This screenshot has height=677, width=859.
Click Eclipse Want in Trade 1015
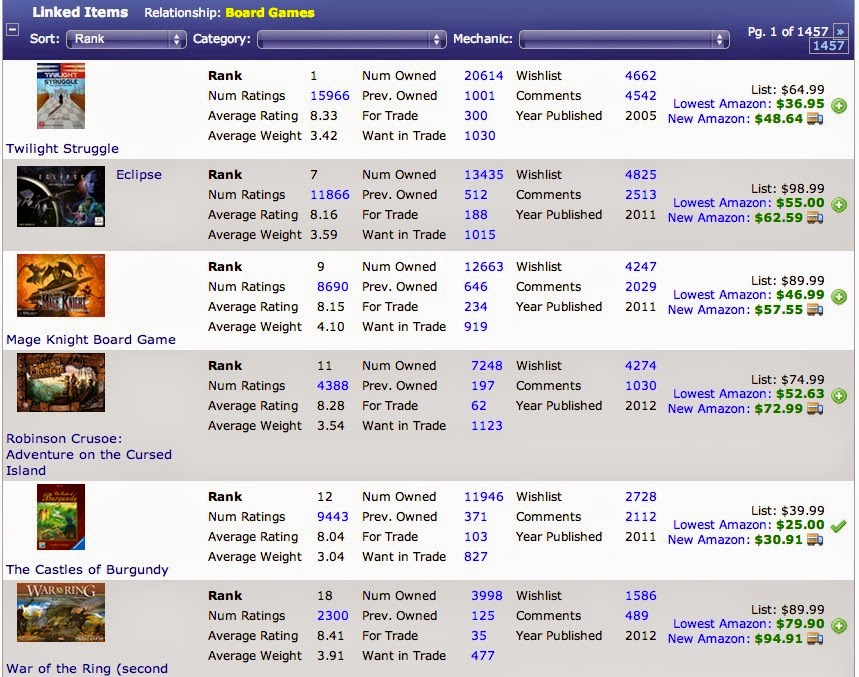[480, 235]
